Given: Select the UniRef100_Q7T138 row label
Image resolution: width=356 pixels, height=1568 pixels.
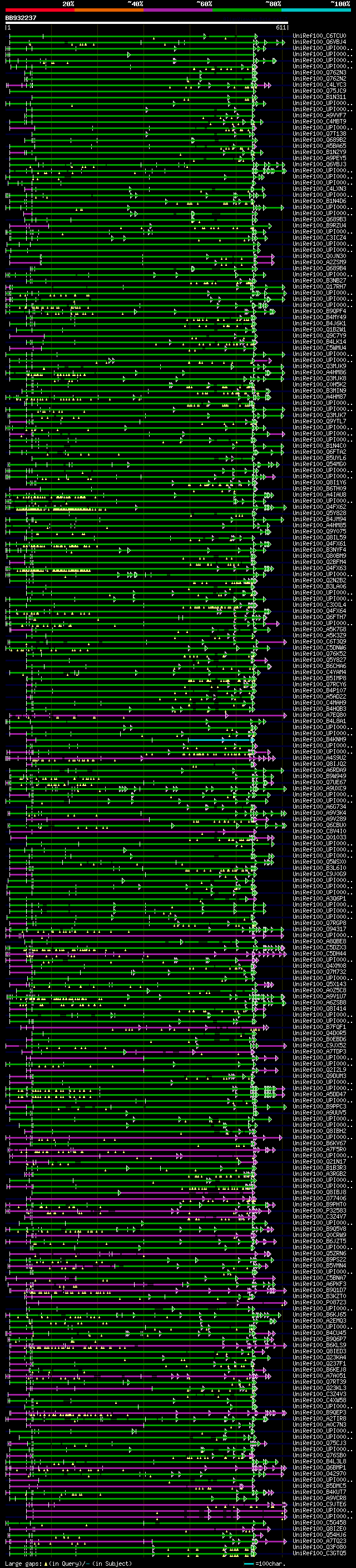Looking at the screenshot, I should [x=319, y=133].
